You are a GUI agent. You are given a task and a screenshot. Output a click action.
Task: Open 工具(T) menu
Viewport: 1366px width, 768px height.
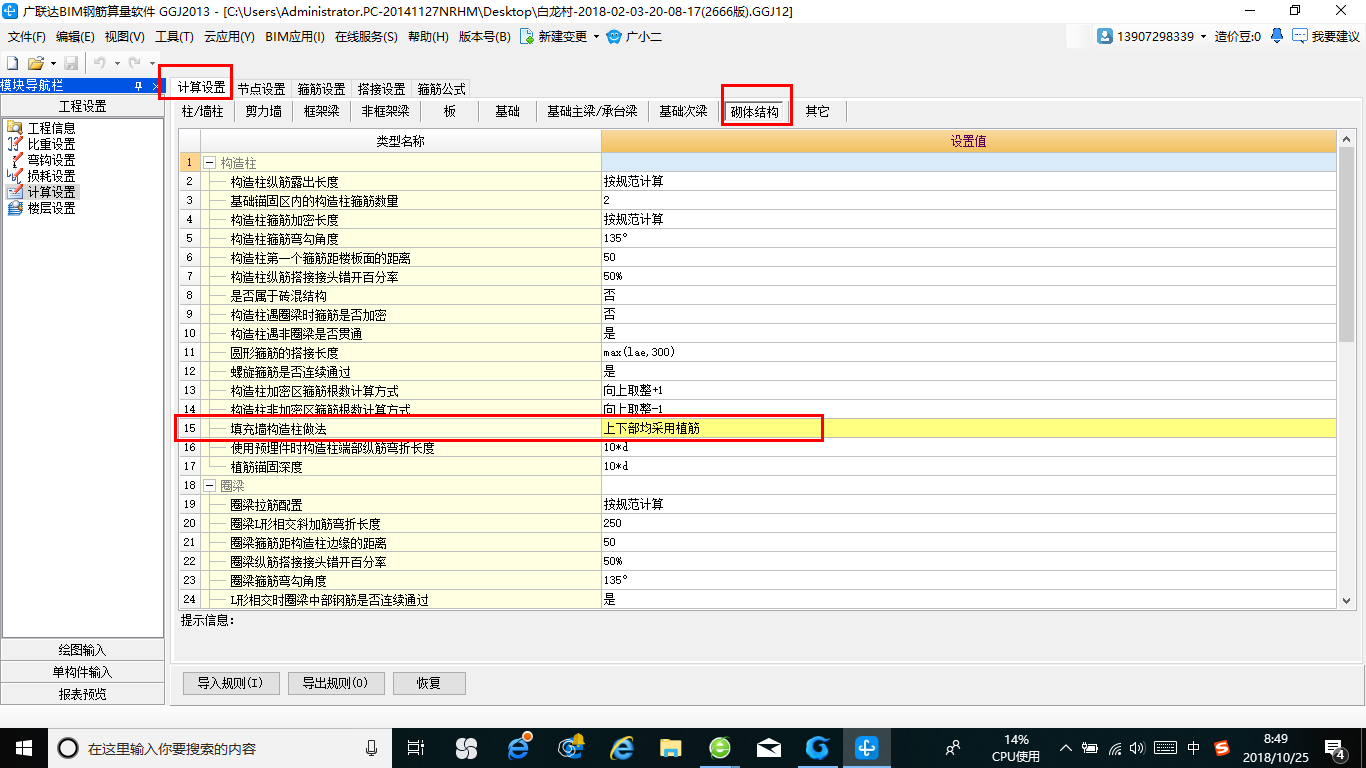[174, 36]
